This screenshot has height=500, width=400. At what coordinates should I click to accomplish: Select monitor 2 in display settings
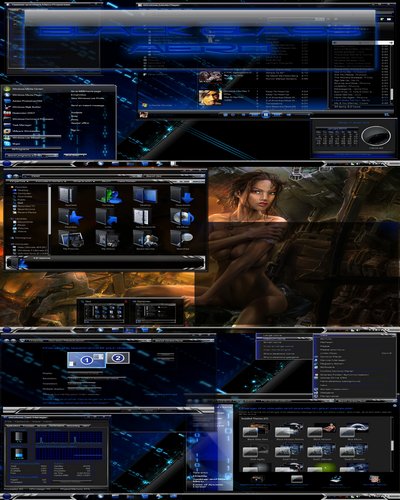click(118, 358)
